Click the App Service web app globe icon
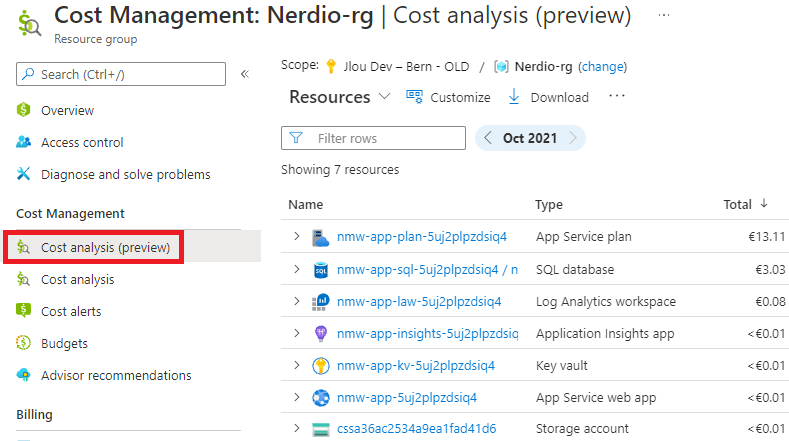789x441 pixels. click(x=321, y=398)
